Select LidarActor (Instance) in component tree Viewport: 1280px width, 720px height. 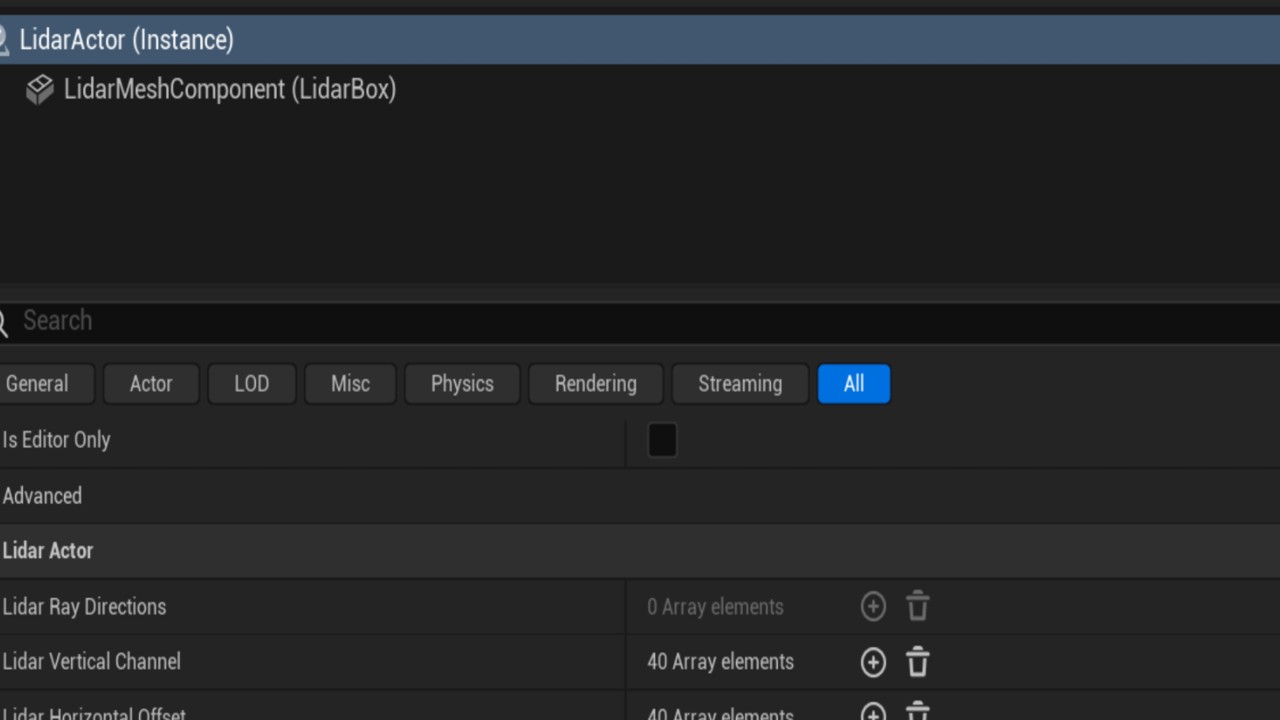[x=127, y=40]
